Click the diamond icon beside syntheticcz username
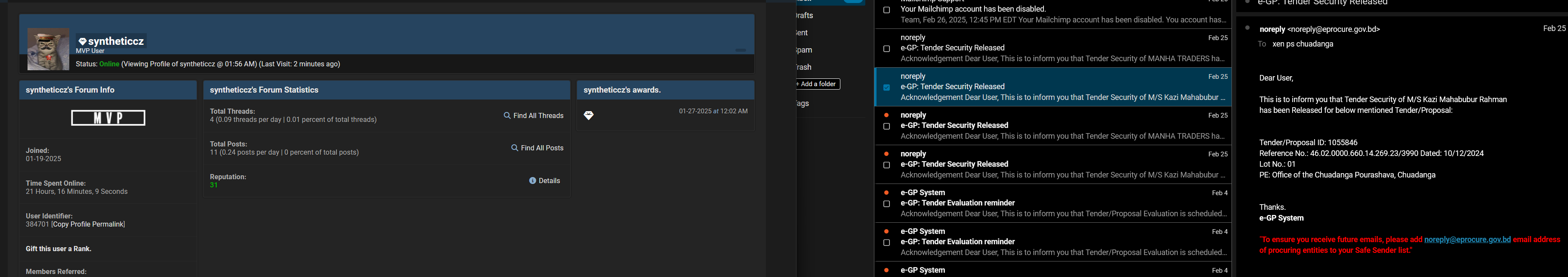The width and height of the screenshot is (1568, 277). pyautogui.click(x=82, y=41)
